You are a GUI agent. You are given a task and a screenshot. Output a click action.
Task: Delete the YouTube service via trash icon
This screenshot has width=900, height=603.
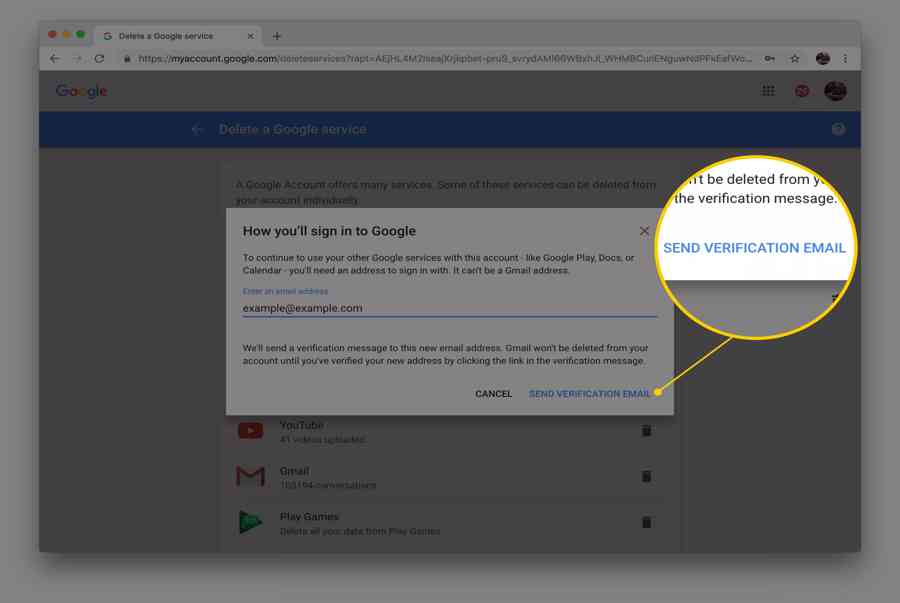point(646,430)
